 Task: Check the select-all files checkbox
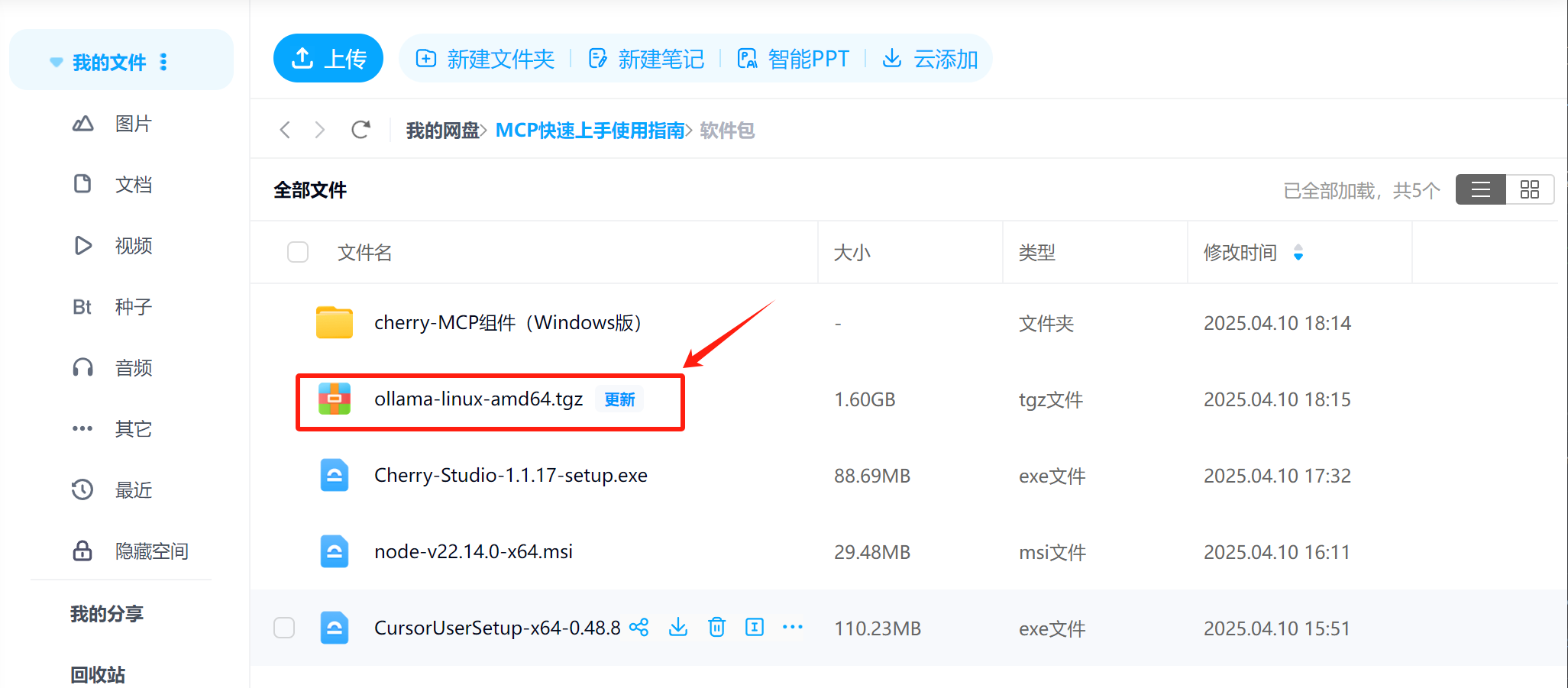click(x=298, y=252)
